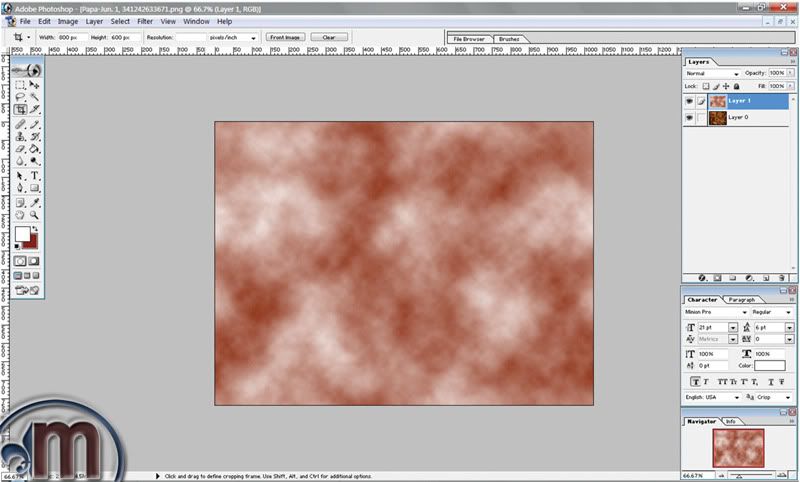This screenshot has height=482, width=800.
Task: Select the Blur tool
Action: tap(20, 161)
